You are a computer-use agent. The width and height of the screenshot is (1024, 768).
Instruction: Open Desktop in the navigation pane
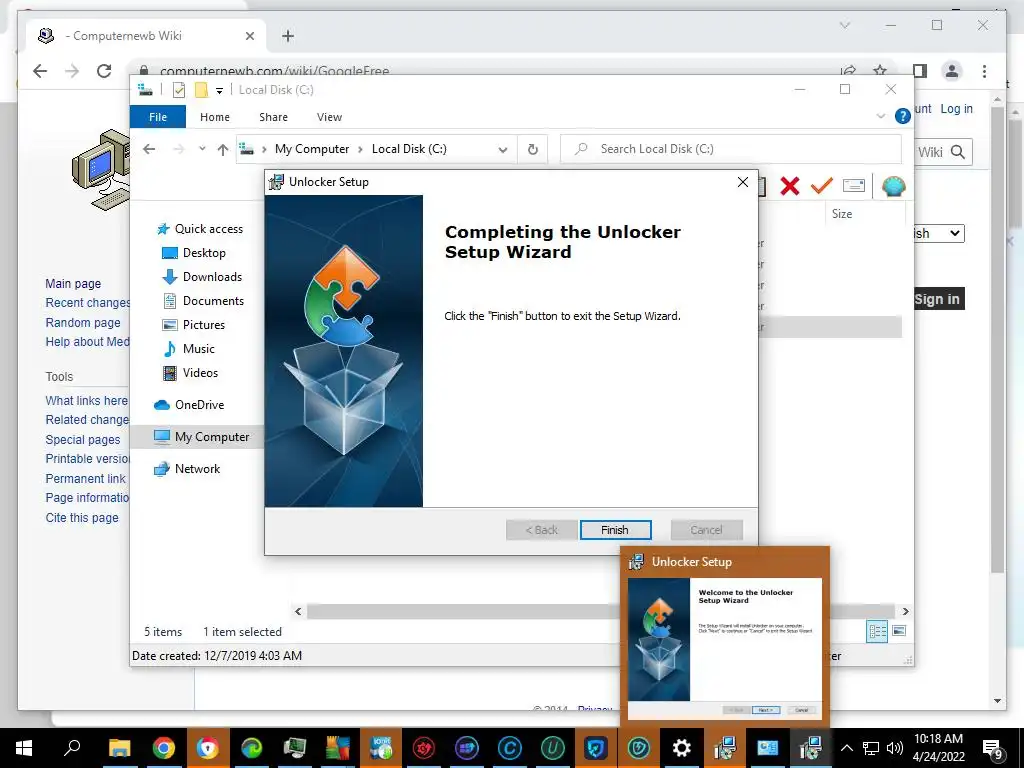tap(194, 253)
